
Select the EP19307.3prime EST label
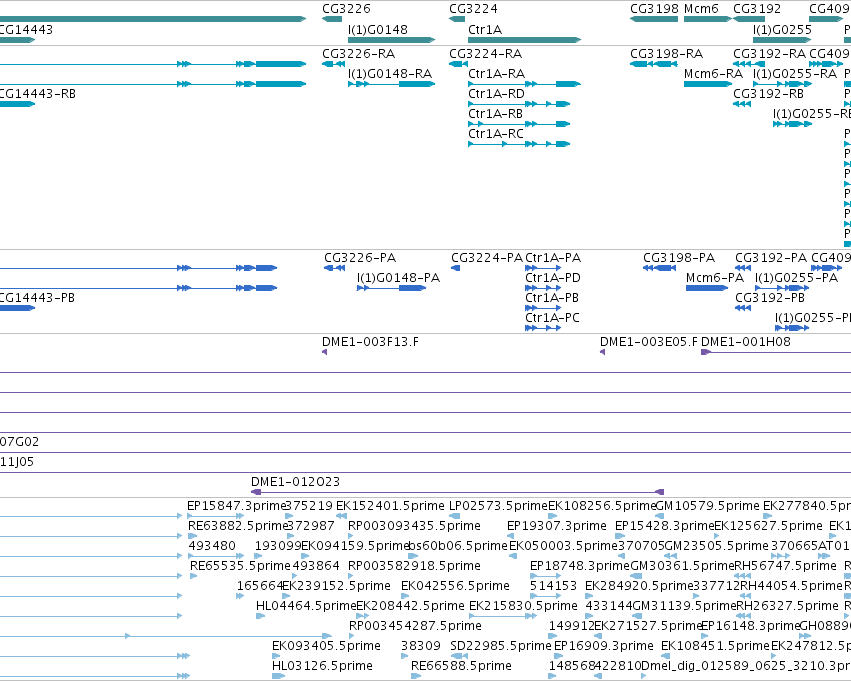pos(557,525)
